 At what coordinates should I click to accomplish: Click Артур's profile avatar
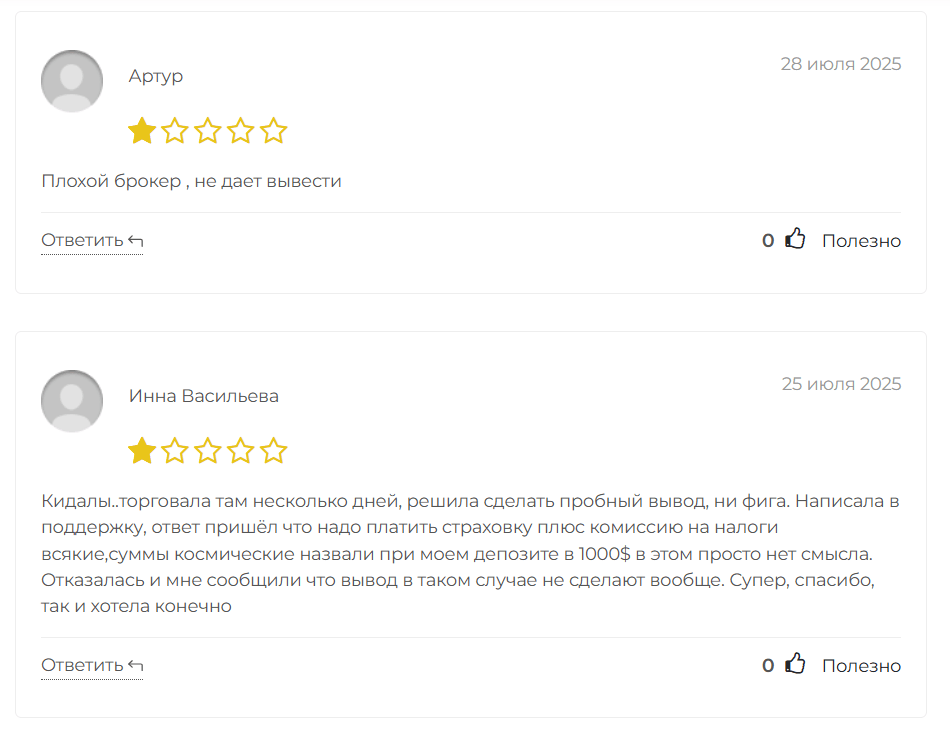pyautogui.click(x=72, y=81)
